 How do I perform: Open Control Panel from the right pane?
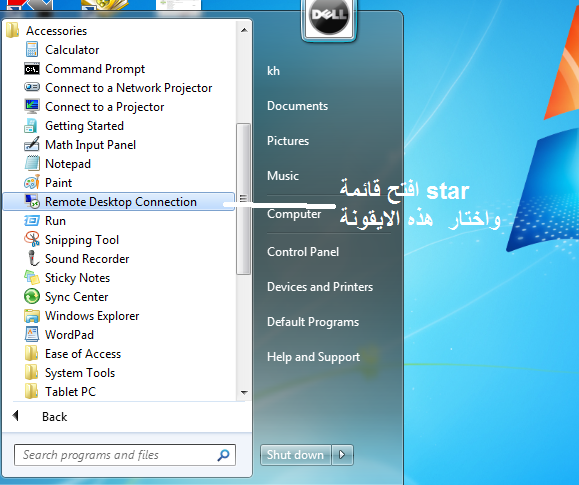click(303, 252)
